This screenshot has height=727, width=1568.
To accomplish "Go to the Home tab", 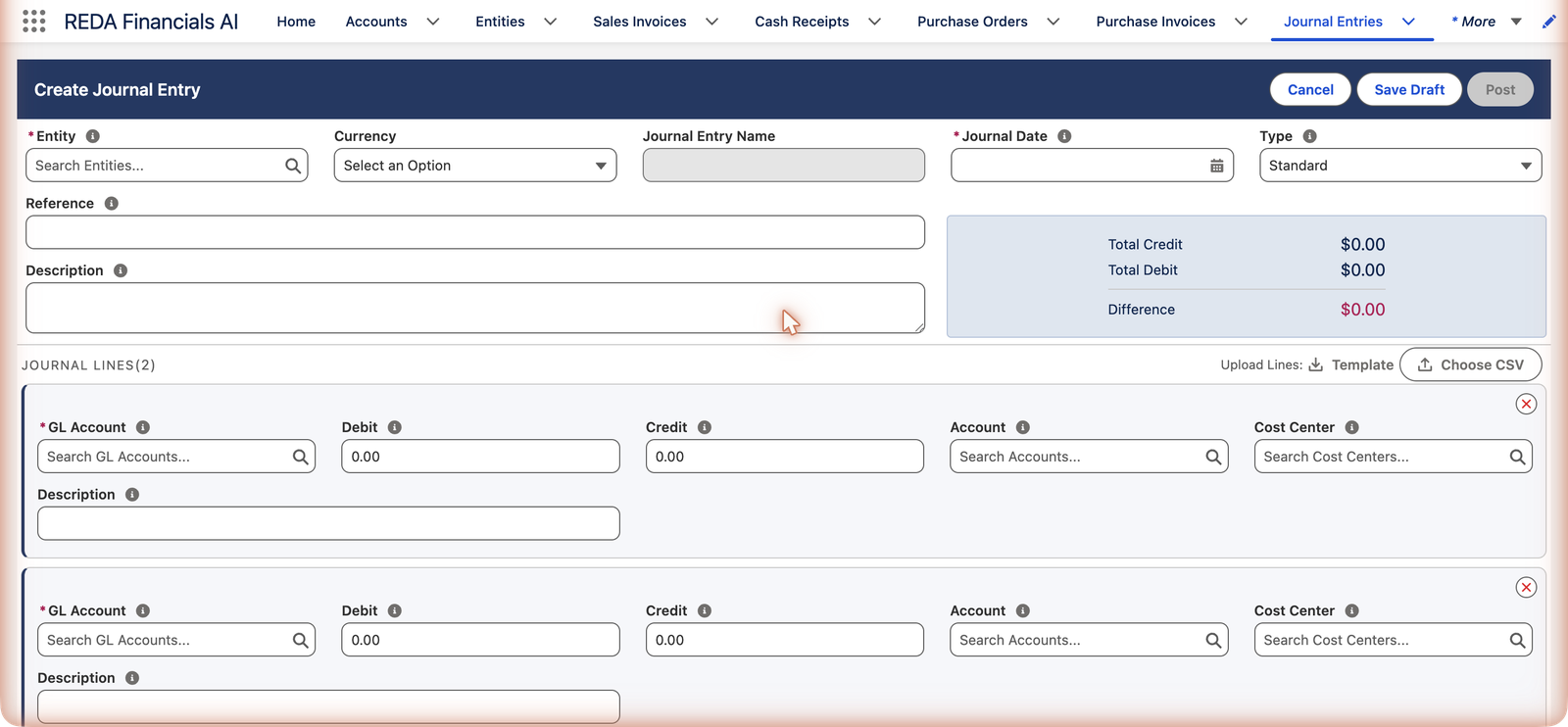I will tap(296, 22).
